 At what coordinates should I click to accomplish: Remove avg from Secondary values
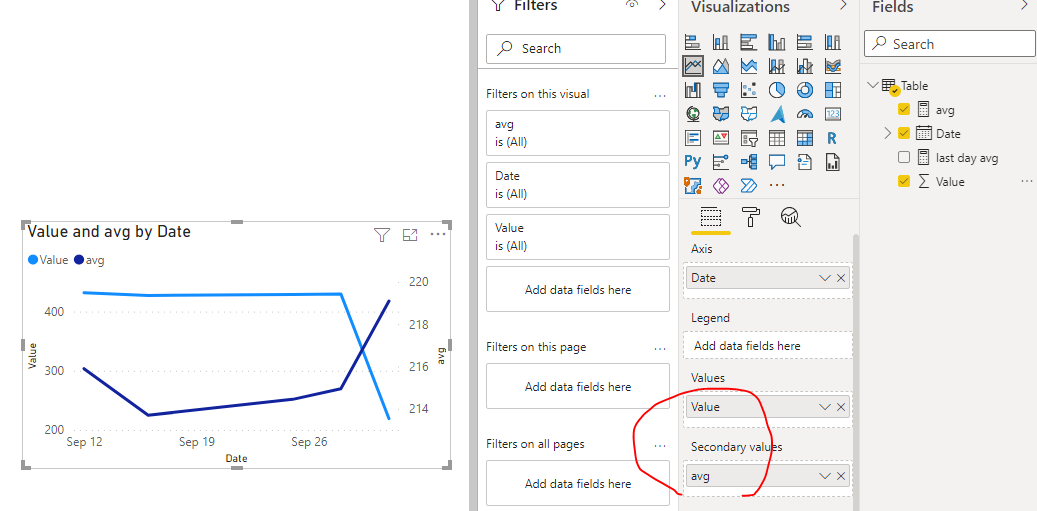(841, 476)
